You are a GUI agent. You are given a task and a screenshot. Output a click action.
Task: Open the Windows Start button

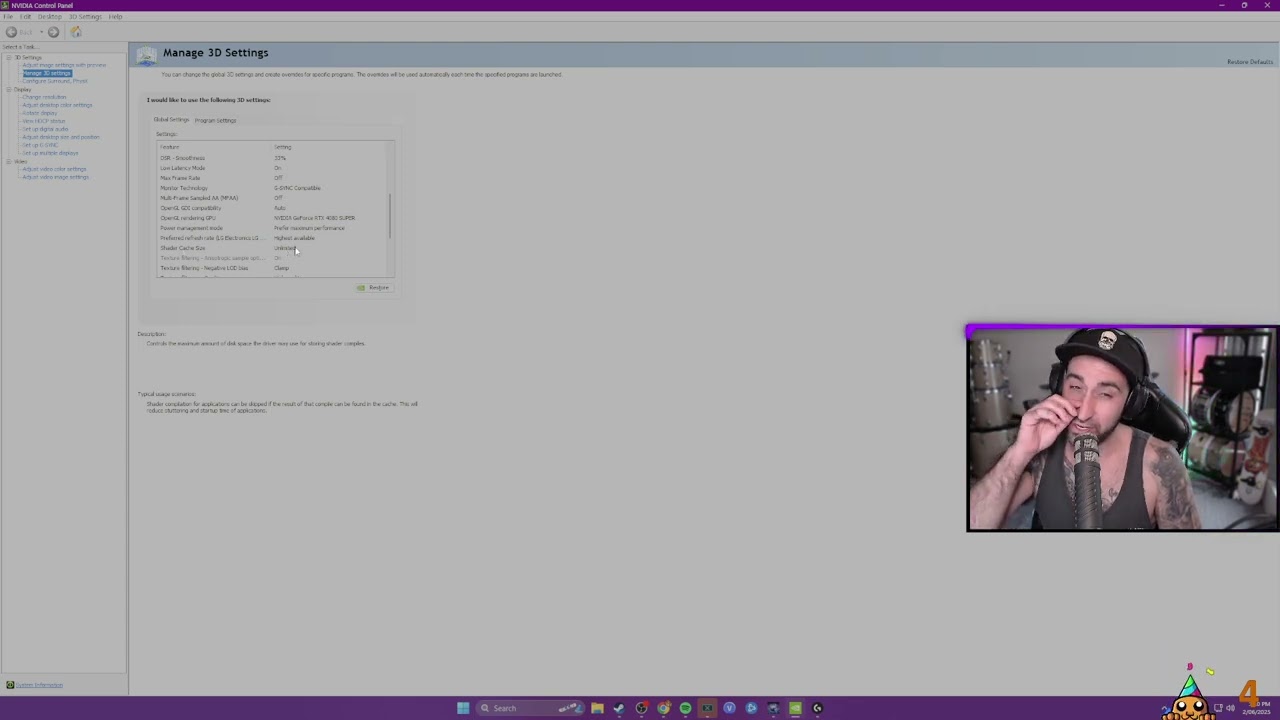pos(463,708)
